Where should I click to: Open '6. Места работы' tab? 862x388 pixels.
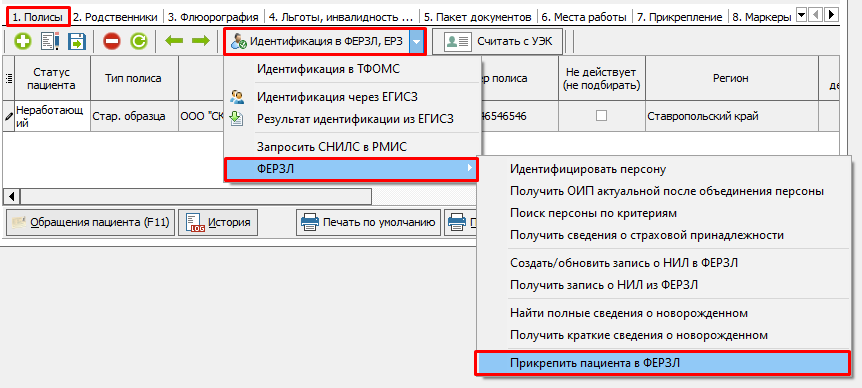click(x=584, y=17)
